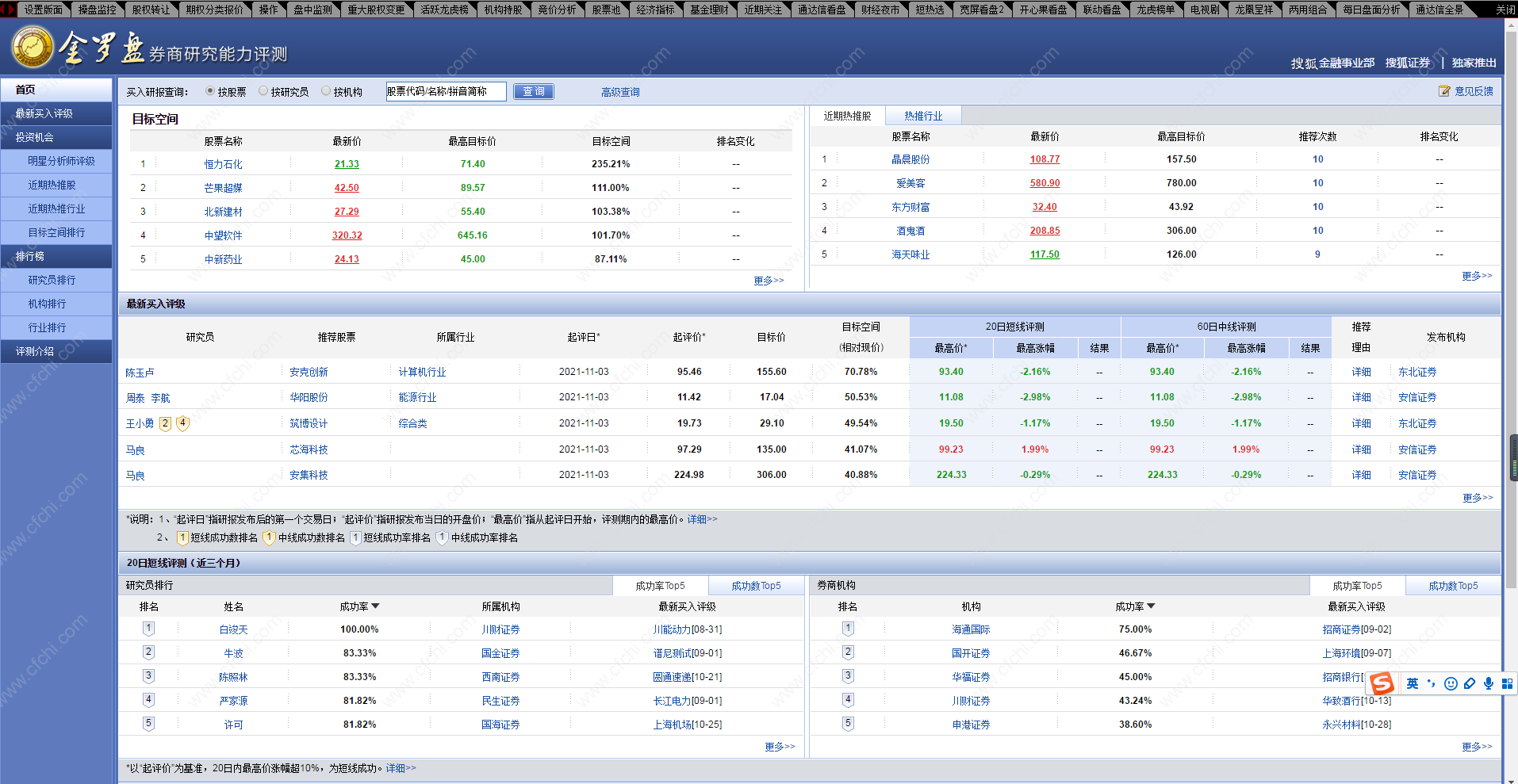
Task: Expand 更多>> under 近期热推股 table
Action: 1477,276
